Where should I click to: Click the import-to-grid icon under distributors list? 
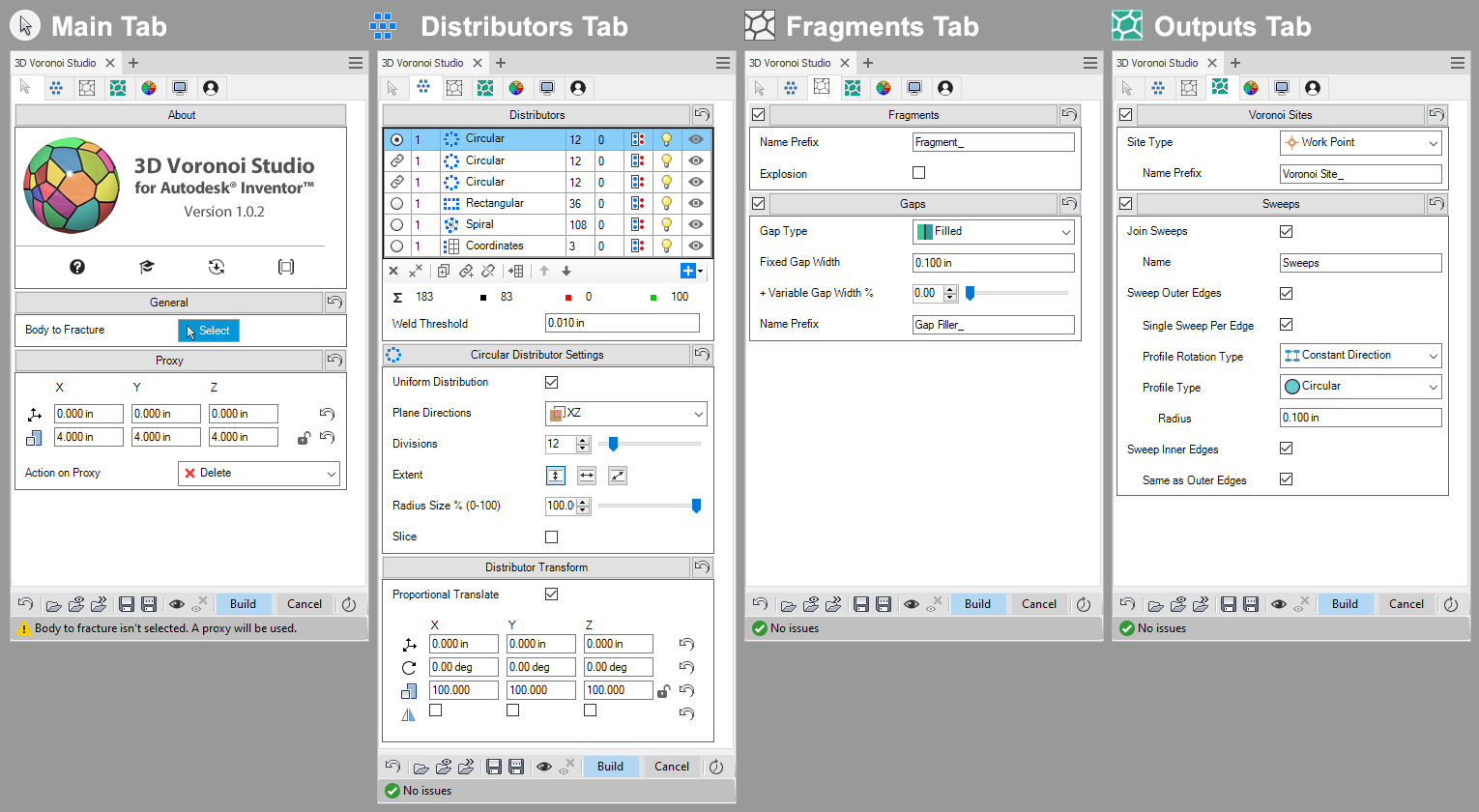click(x=516, y=271)
